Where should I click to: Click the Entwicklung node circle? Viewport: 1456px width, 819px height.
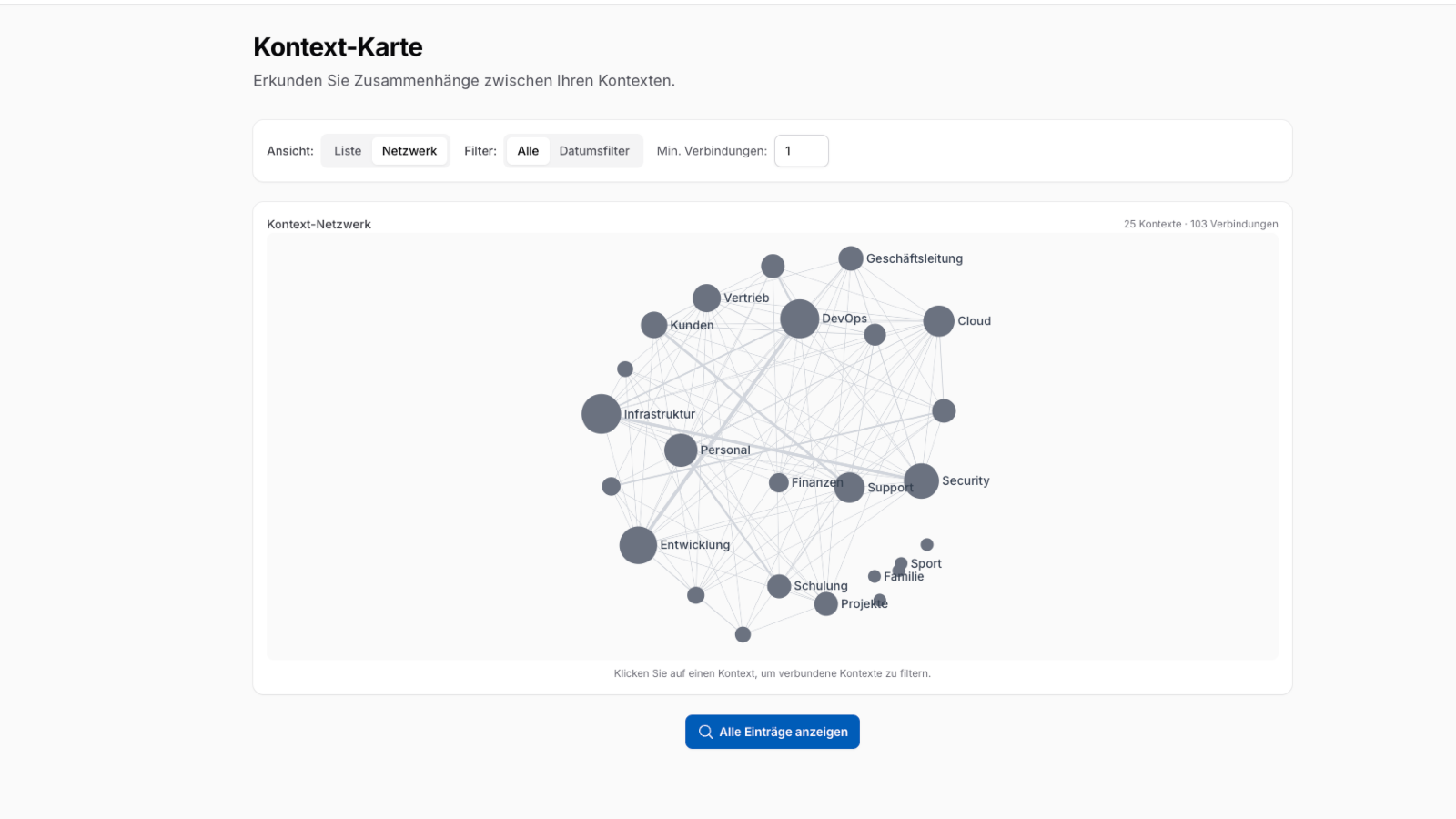pos(638,545)
